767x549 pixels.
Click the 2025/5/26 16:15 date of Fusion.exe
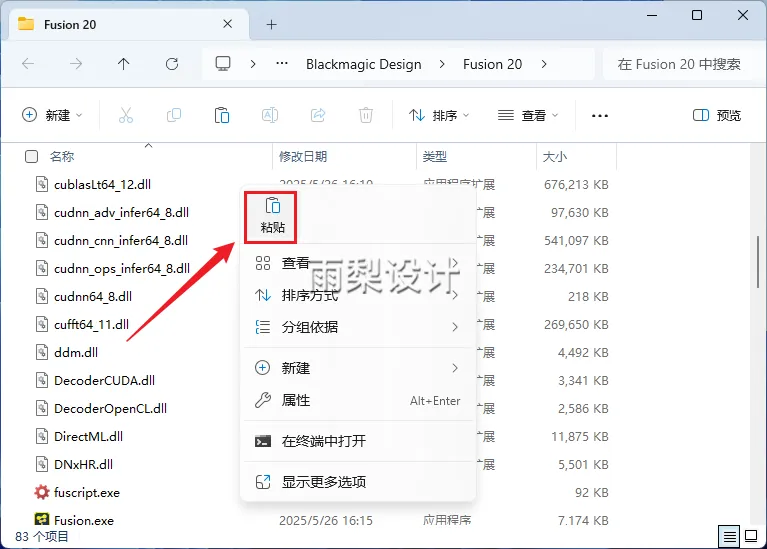[326, 520]
